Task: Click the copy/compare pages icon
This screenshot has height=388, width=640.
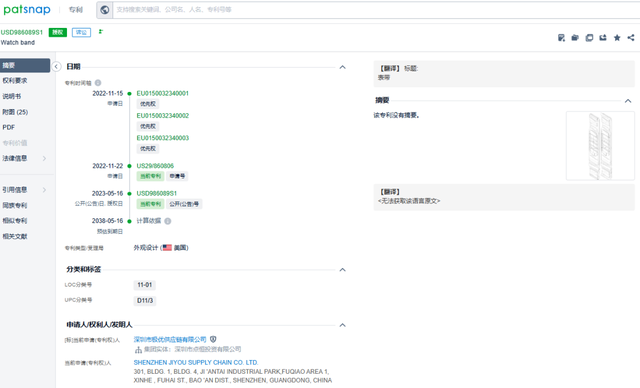Action: coord(589,38)
